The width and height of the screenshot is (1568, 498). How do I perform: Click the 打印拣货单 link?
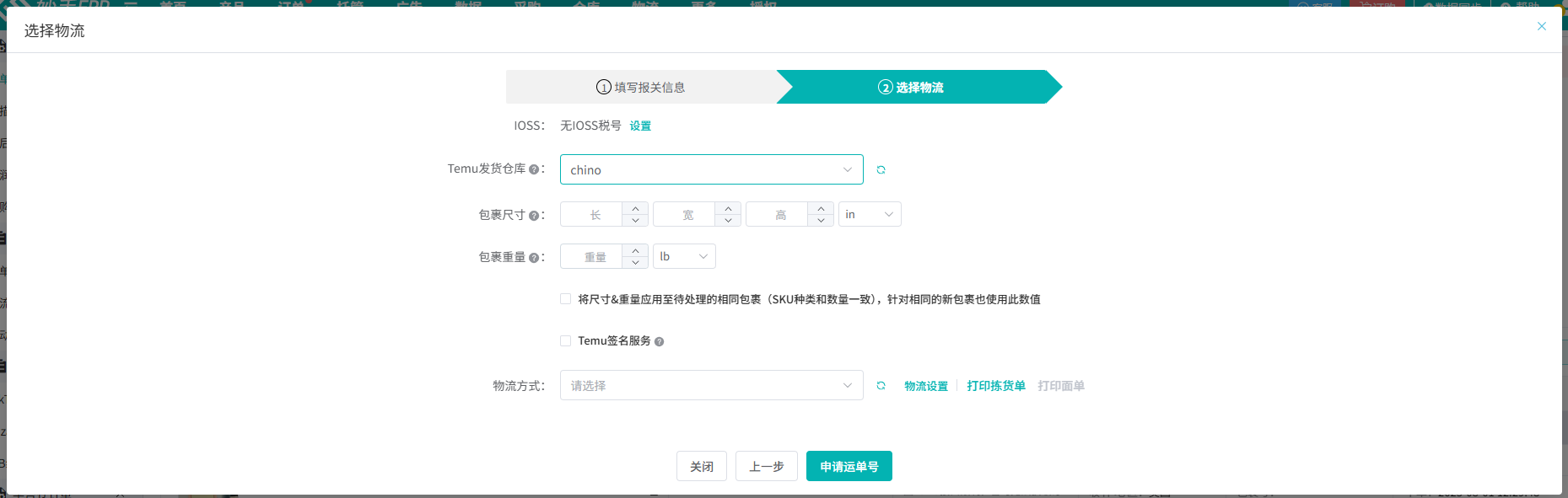[996, 386]
